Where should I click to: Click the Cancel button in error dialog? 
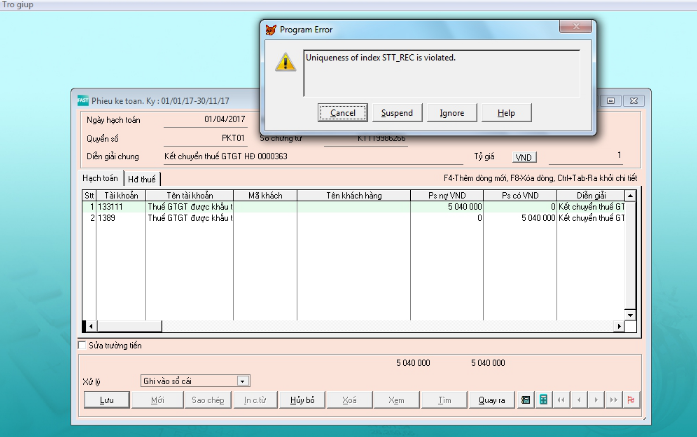pyautogui.click(x=343, y=113)
